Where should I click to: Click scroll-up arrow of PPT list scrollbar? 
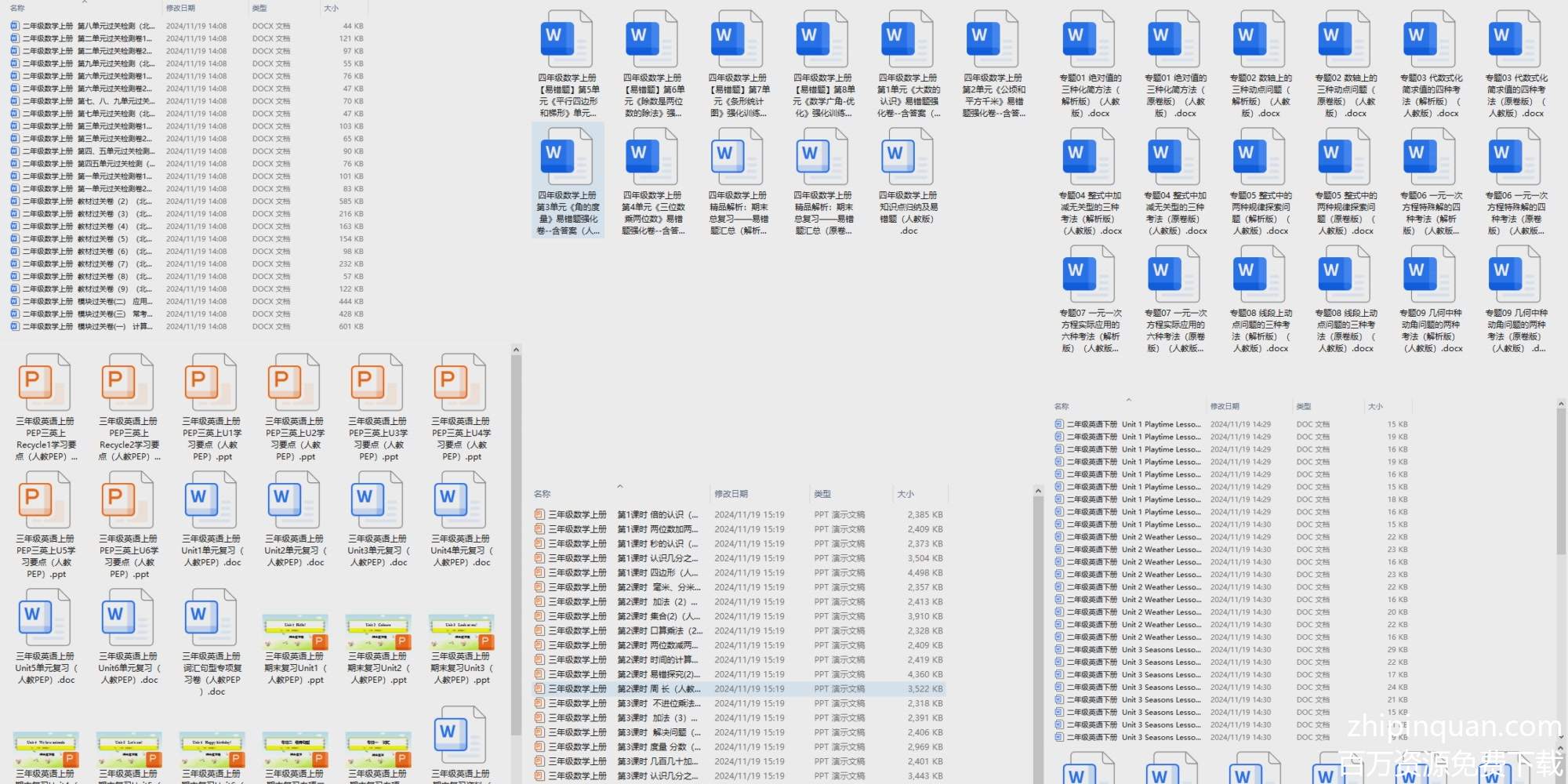tap(1038, 492)
